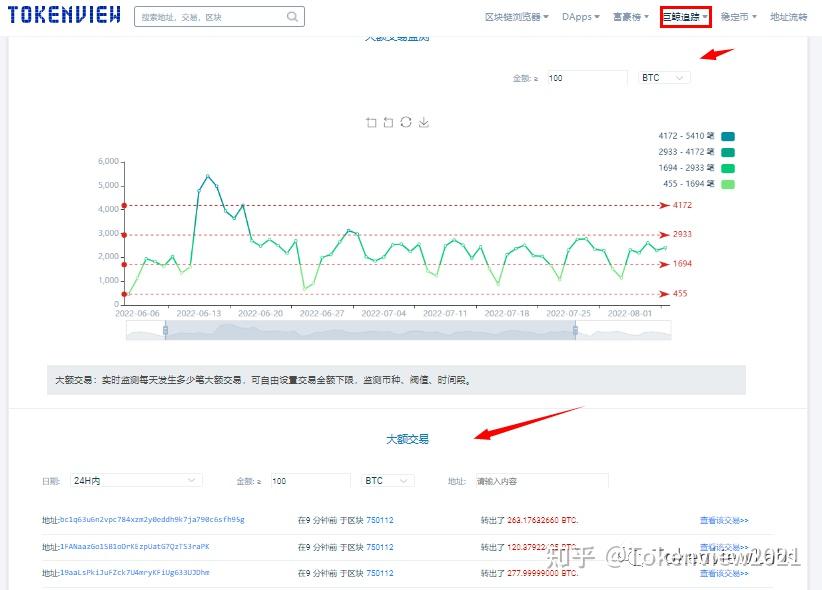Viewport: 822px width, 590px height.
Task: Click the search magnifier icon
Action: 291,16
